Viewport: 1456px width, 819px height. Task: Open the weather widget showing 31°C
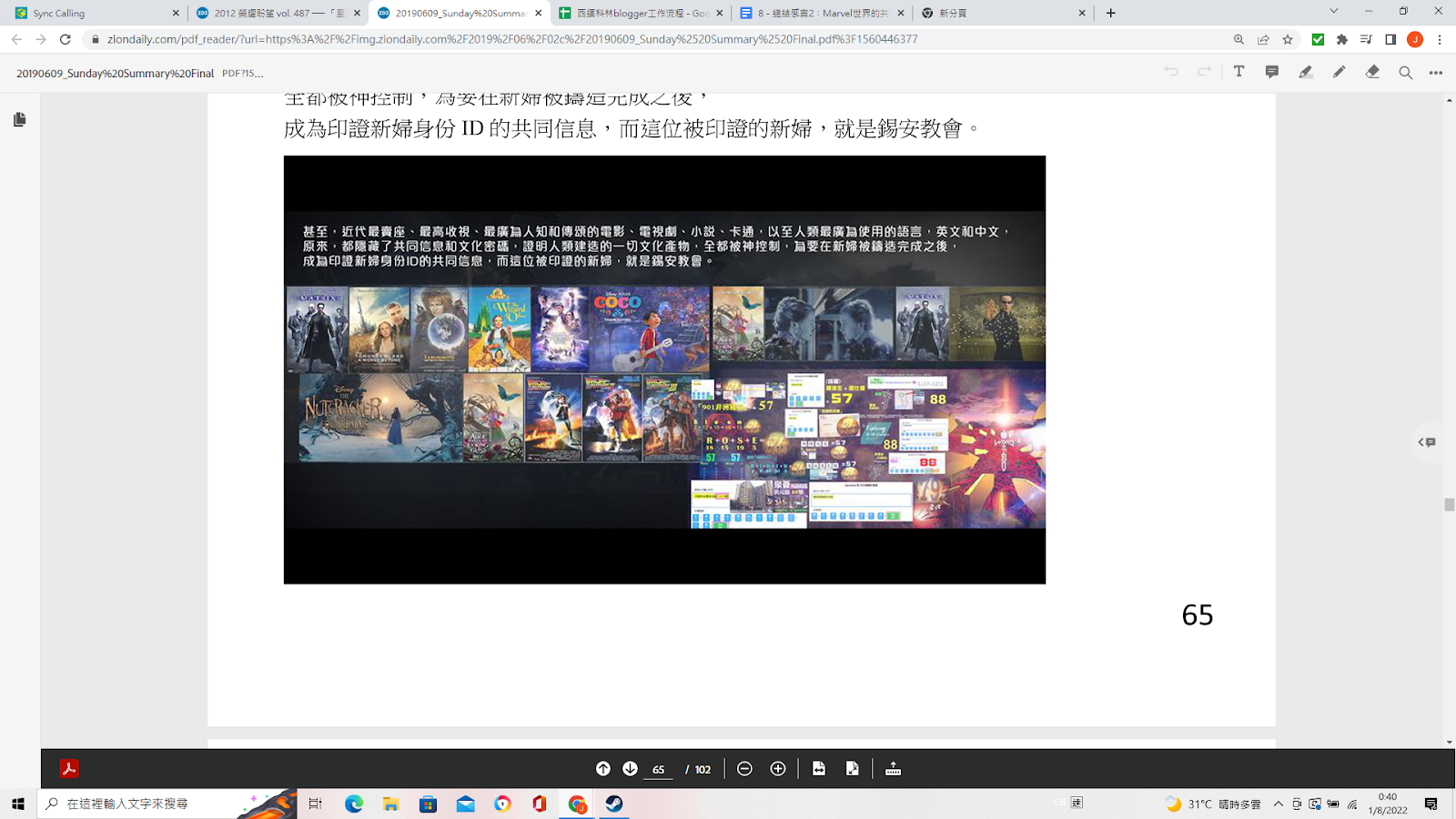click(1213, 804)
